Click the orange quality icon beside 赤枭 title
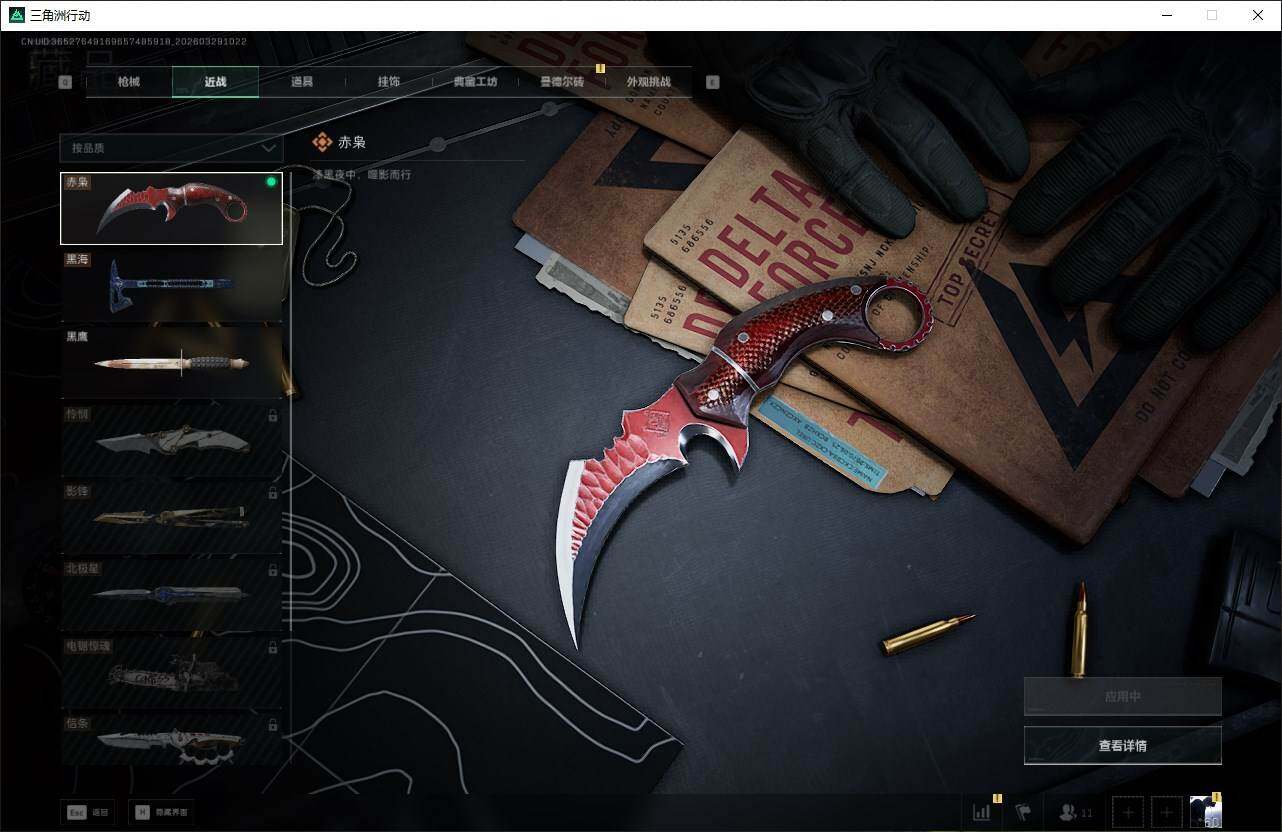This screenshot has width=1282, height=832. coord(322,142)
